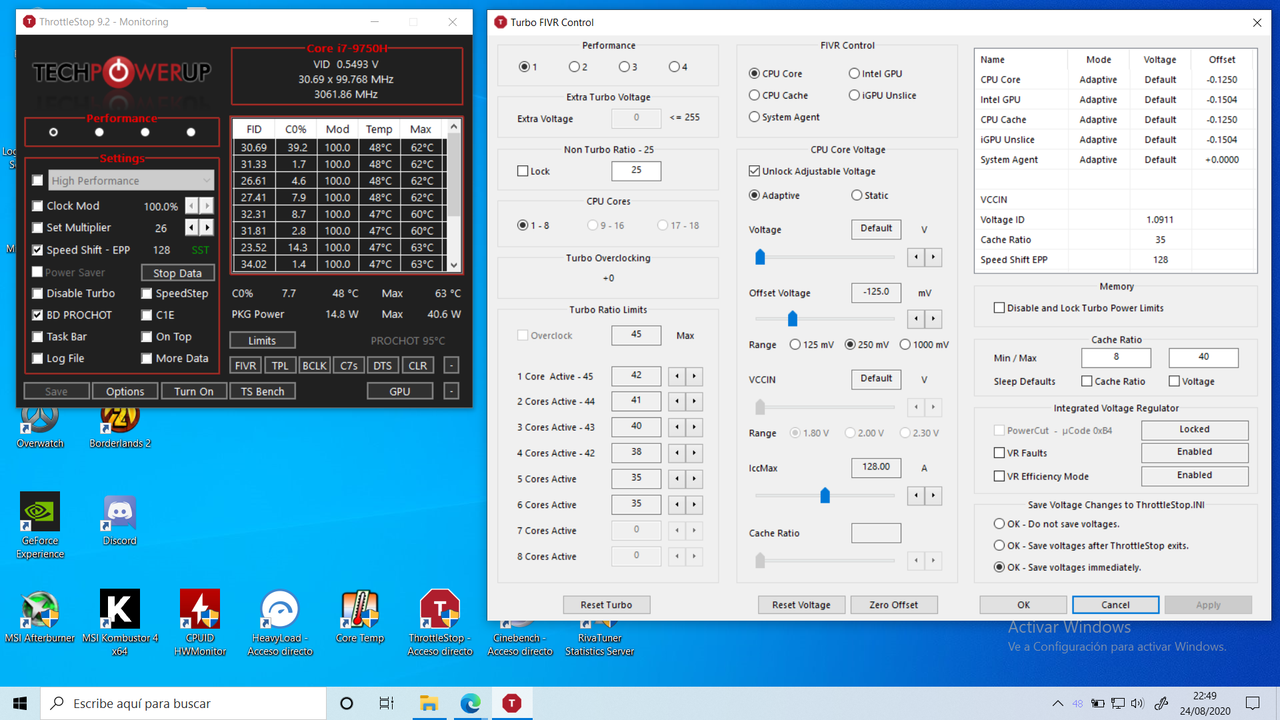The width and height of the screenshot is (1280, 720).
Task: Click Cancel in Turbo FIVR Control
Action: [x=1115, y=605]
